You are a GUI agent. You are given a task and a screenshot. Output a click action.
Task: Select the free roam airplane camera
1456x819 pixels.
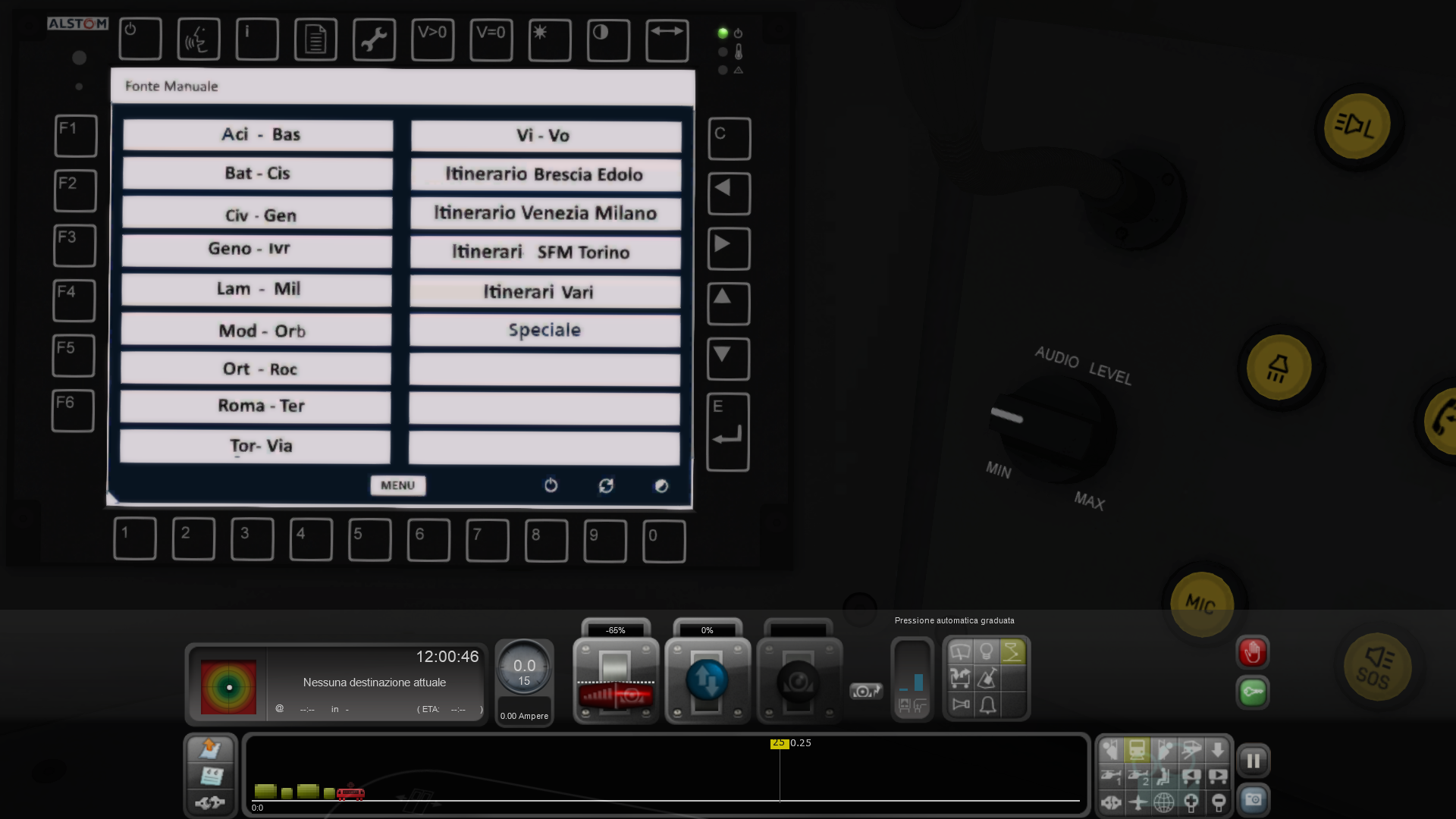click(x=1137, y=802)
